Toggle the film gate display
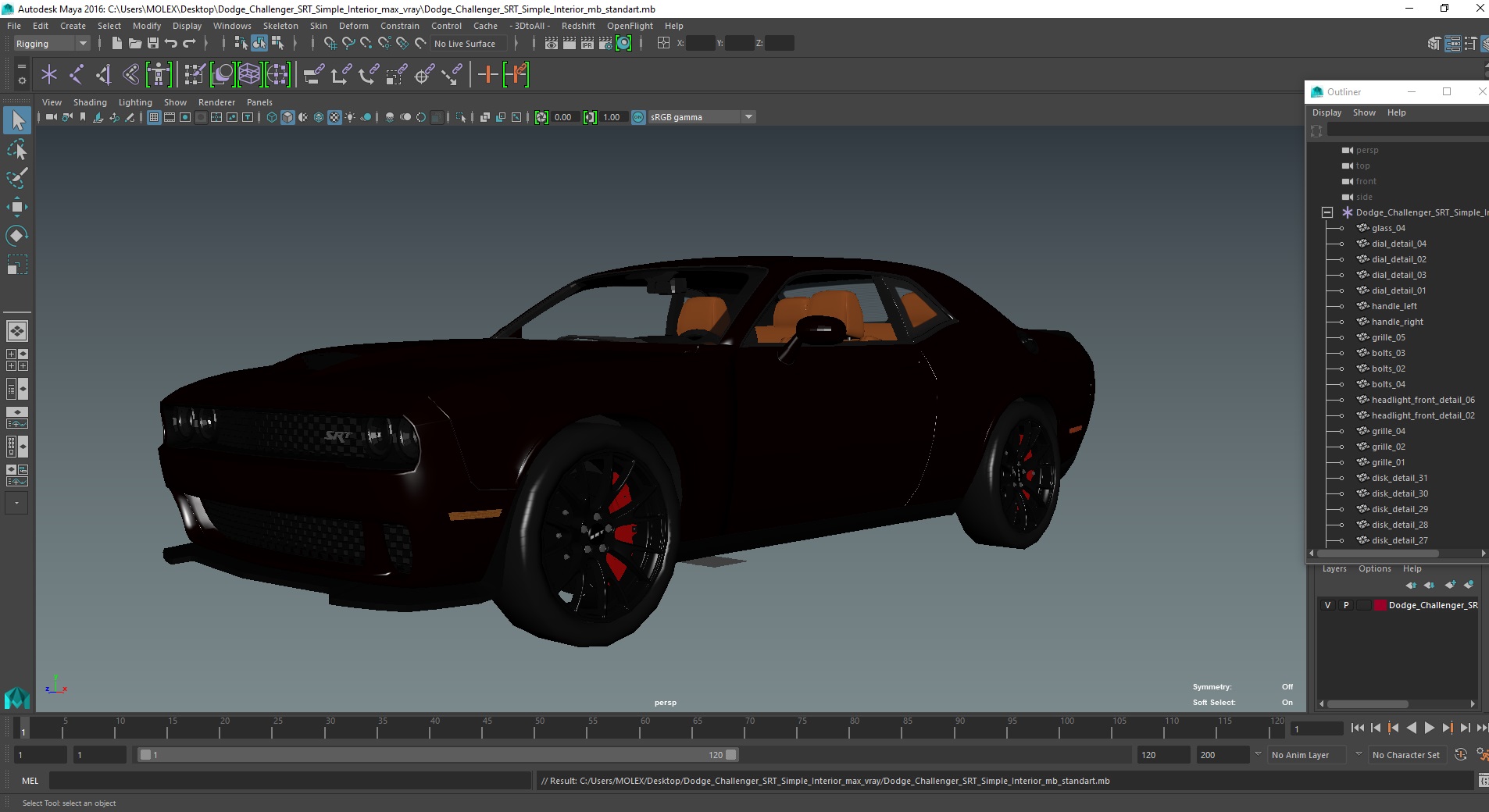 click(170, 117)
